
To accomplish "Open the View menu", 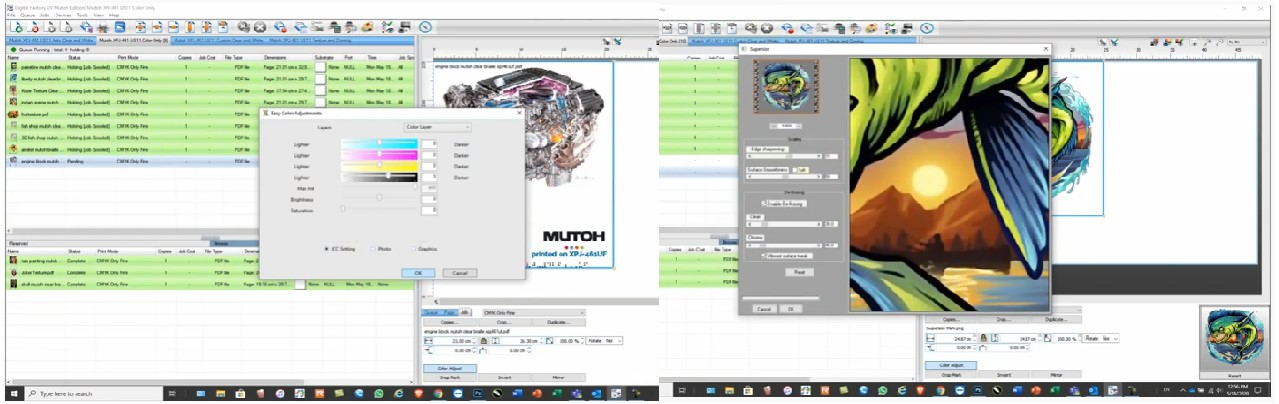I will 99,15.
